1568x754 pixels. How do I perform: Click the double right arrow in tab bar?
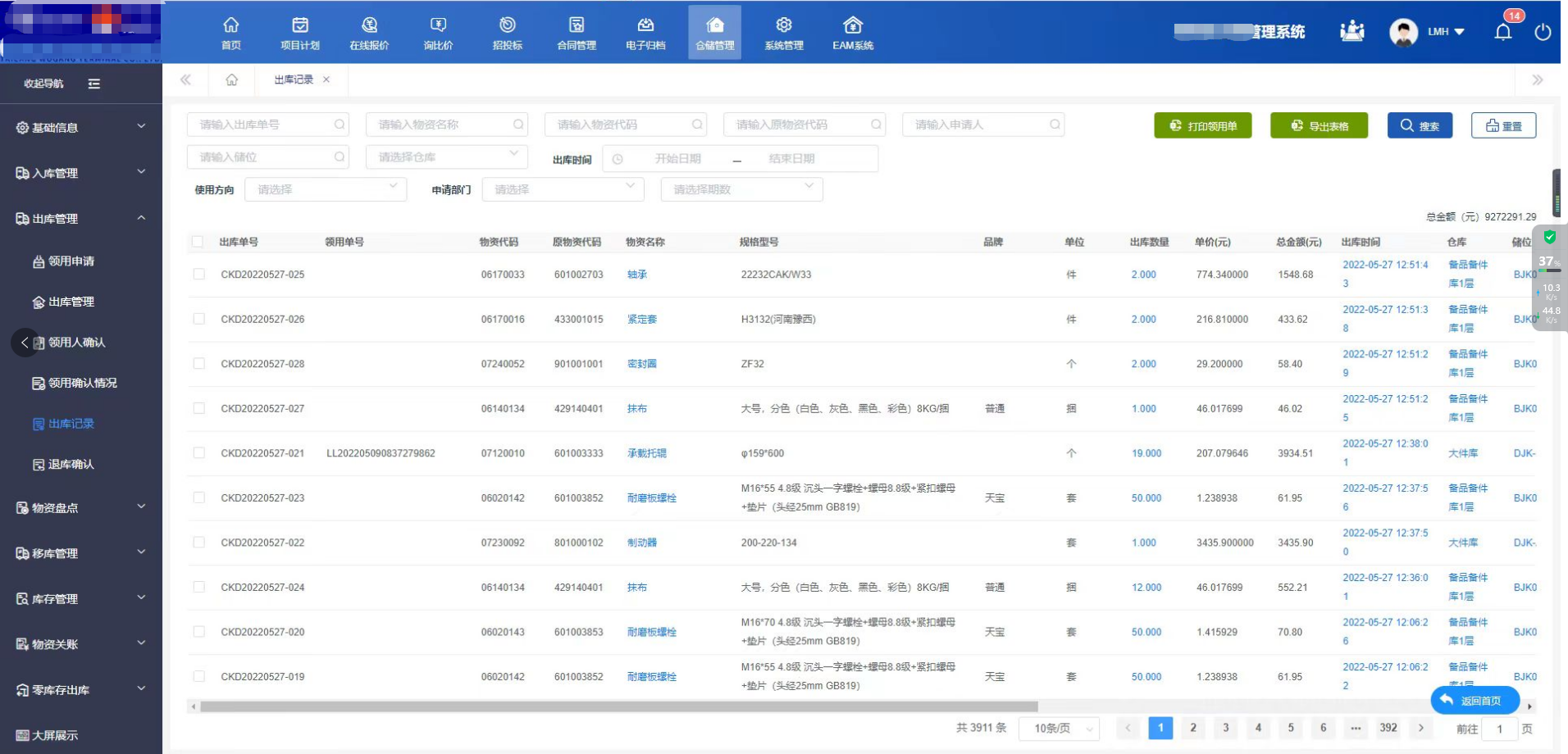1537,79
